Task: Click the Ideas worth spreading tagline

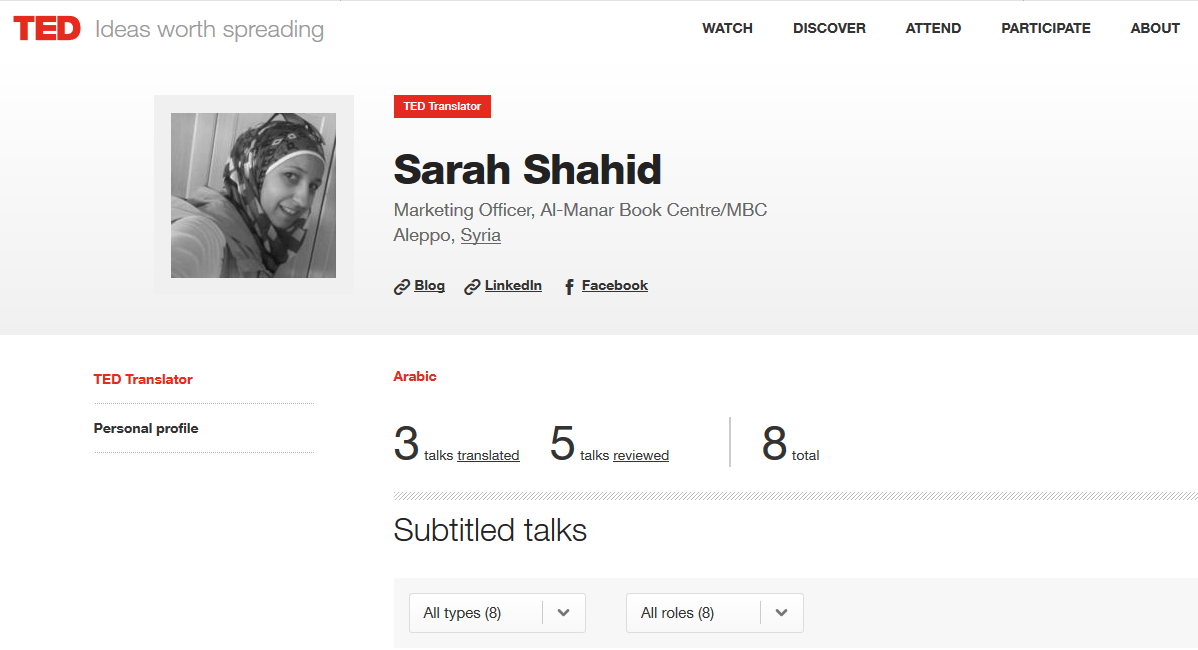Action: point(209,30)
